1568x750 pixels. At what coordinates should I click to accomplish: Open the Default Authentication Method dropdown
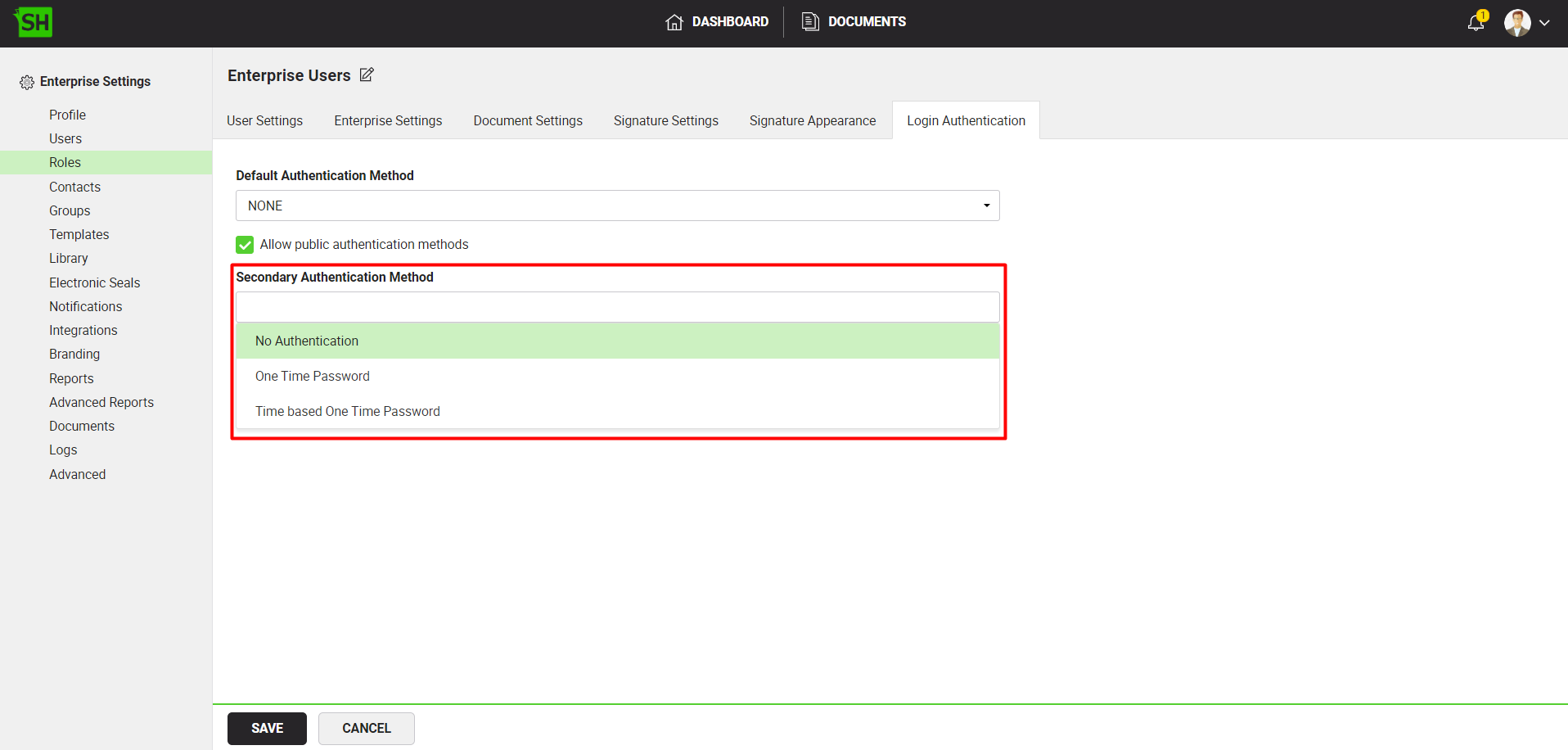tap(617, 206)
